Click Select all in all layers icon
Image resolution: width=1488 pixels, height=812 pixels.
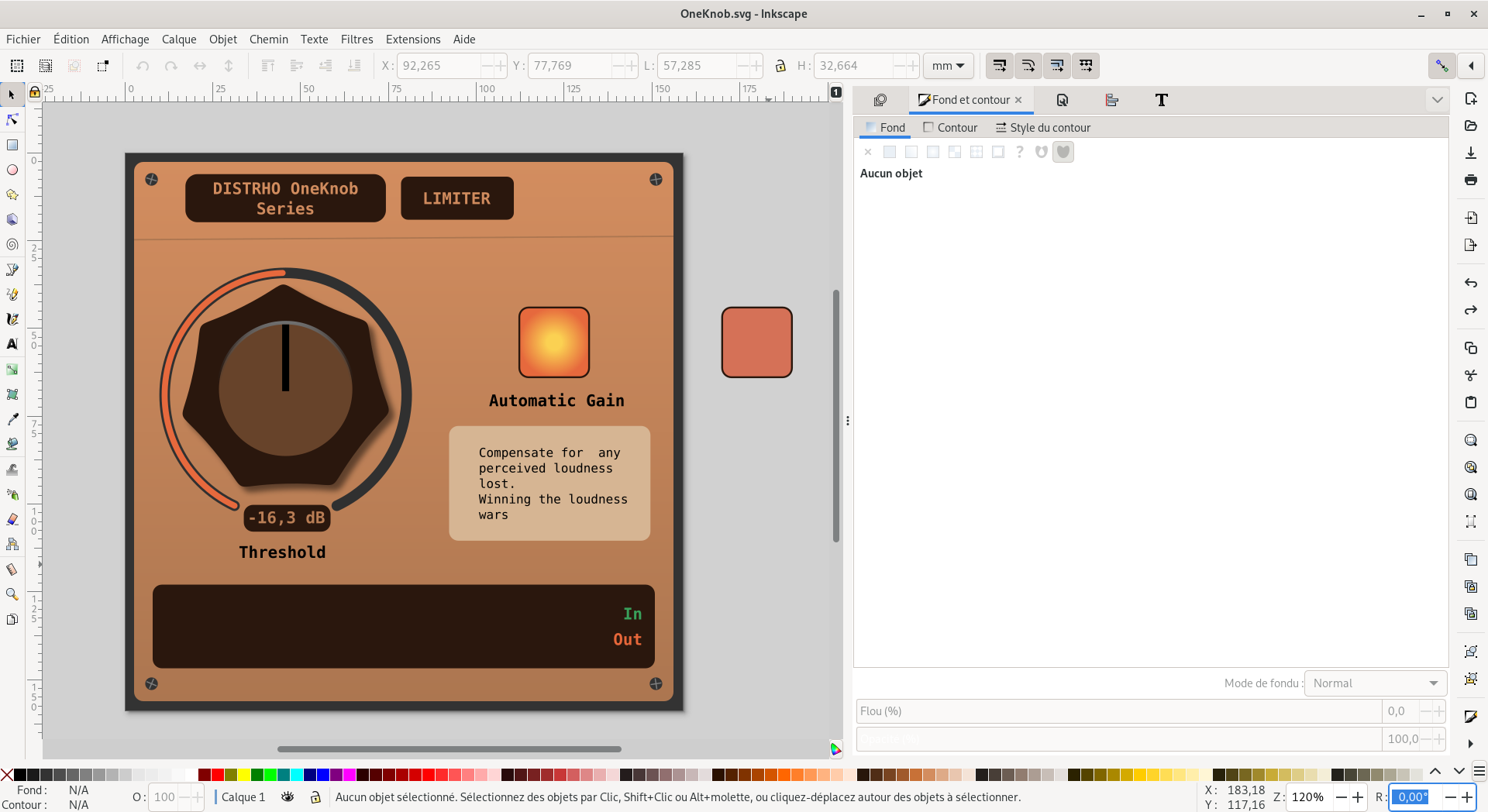(46, 66)
